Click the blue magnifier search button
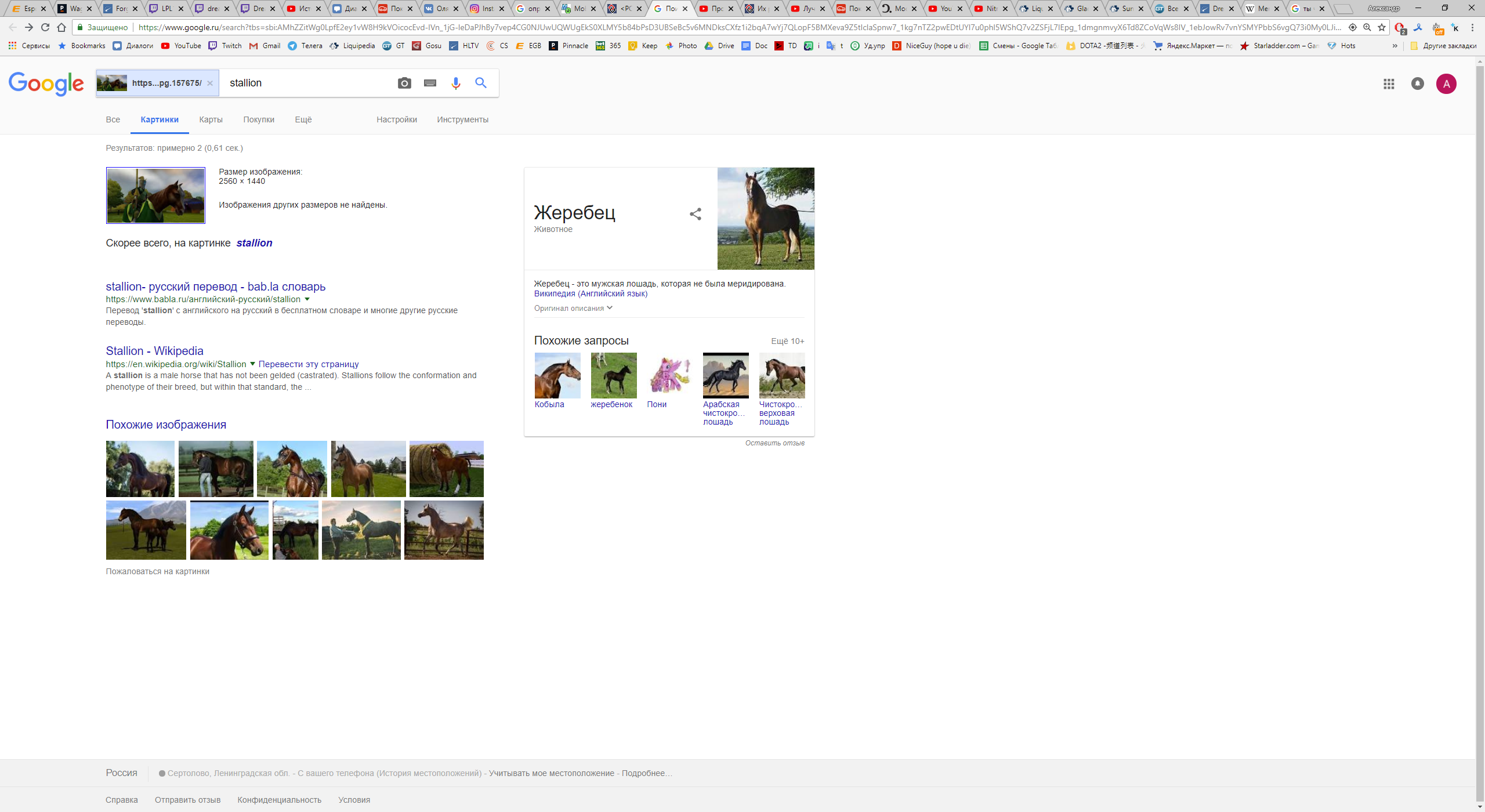This screenshot has width=1485, height=812. point(481,83)
